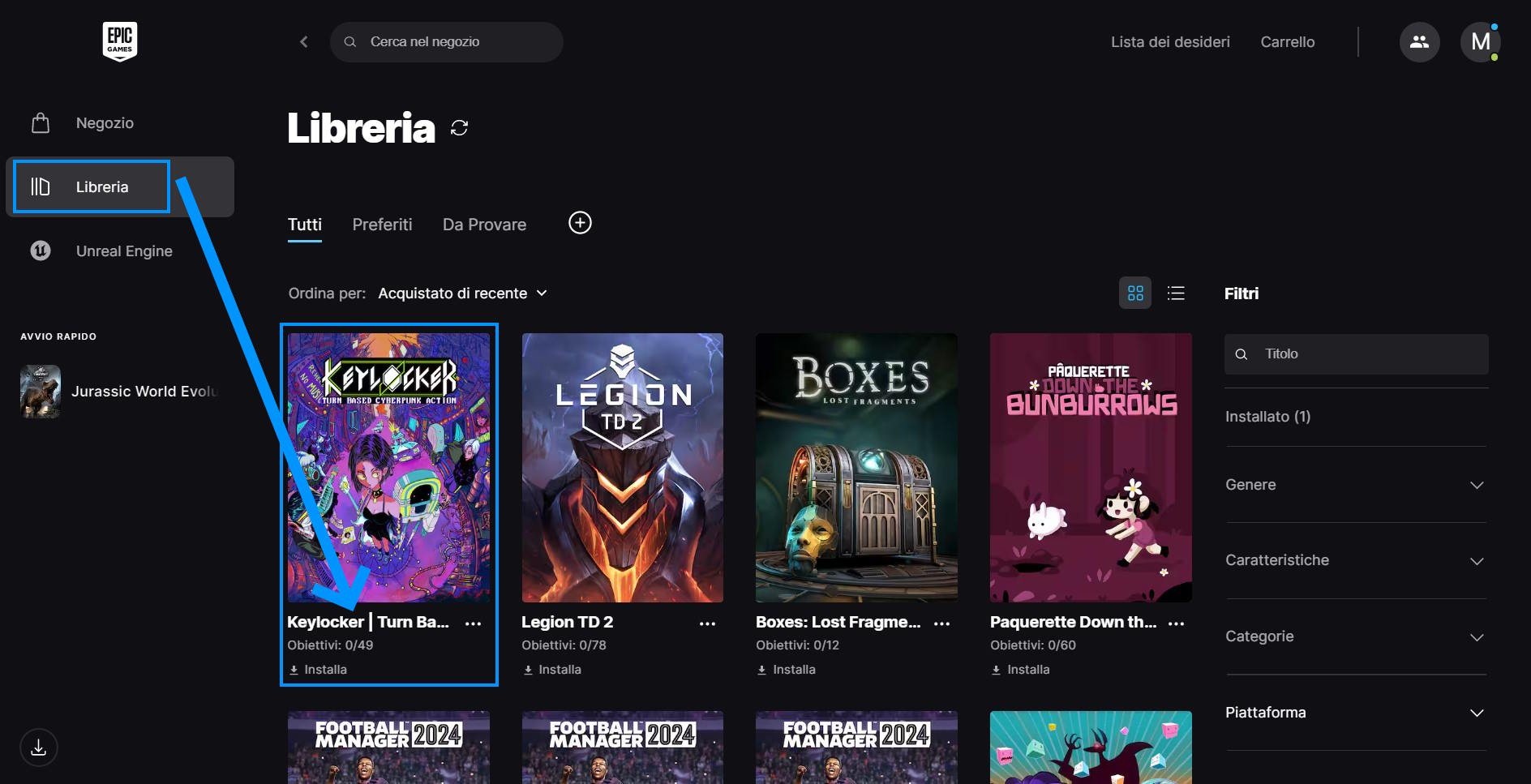This screenshot has width=1531, height=784.
Task: Click Obiettivi: 0/49 under Keylocker
Action: (330, 645)
